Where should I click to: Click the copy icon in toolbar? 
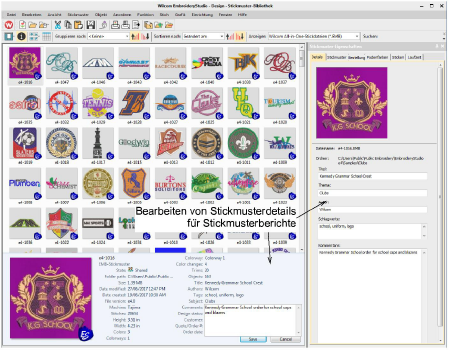68,25
